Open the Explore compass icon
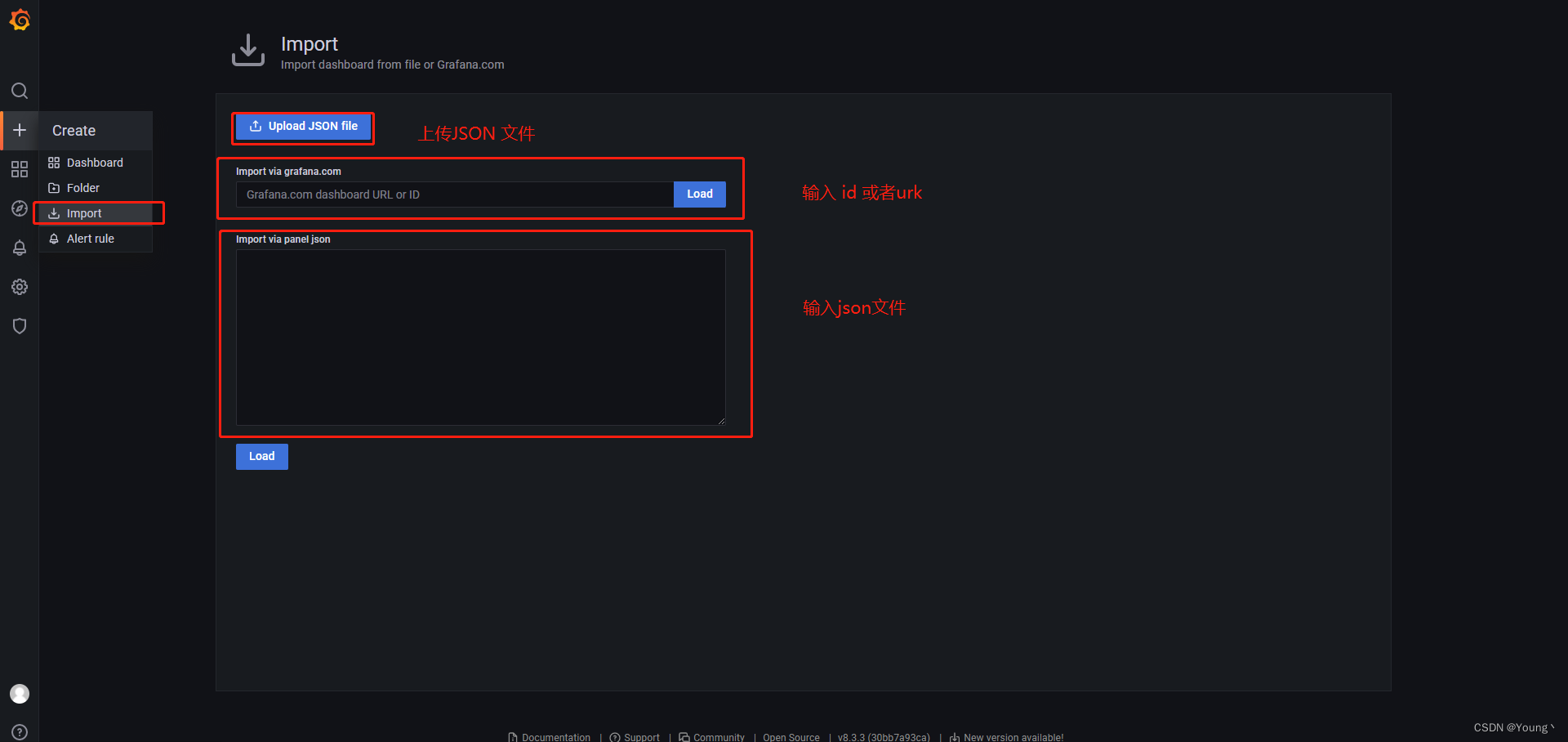 tap(20, 208)
